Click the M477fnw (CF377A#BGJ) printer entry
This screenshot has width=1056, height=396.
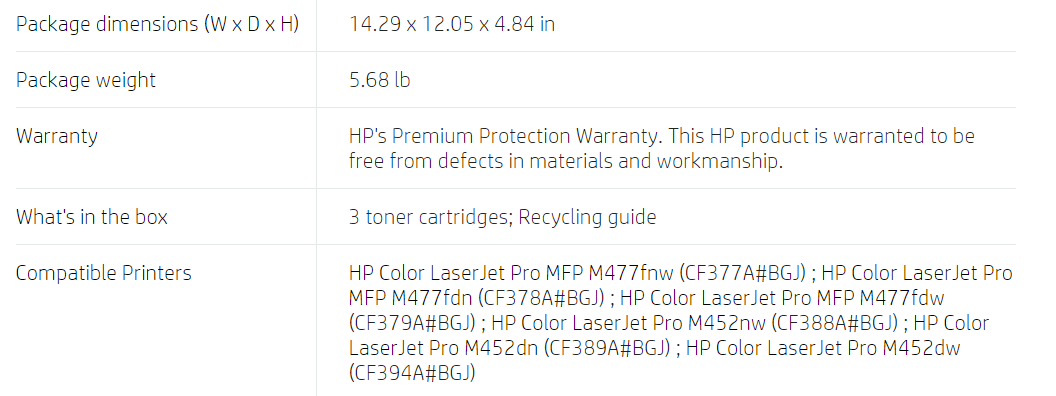pyautogui.click(x=578, y=273)
